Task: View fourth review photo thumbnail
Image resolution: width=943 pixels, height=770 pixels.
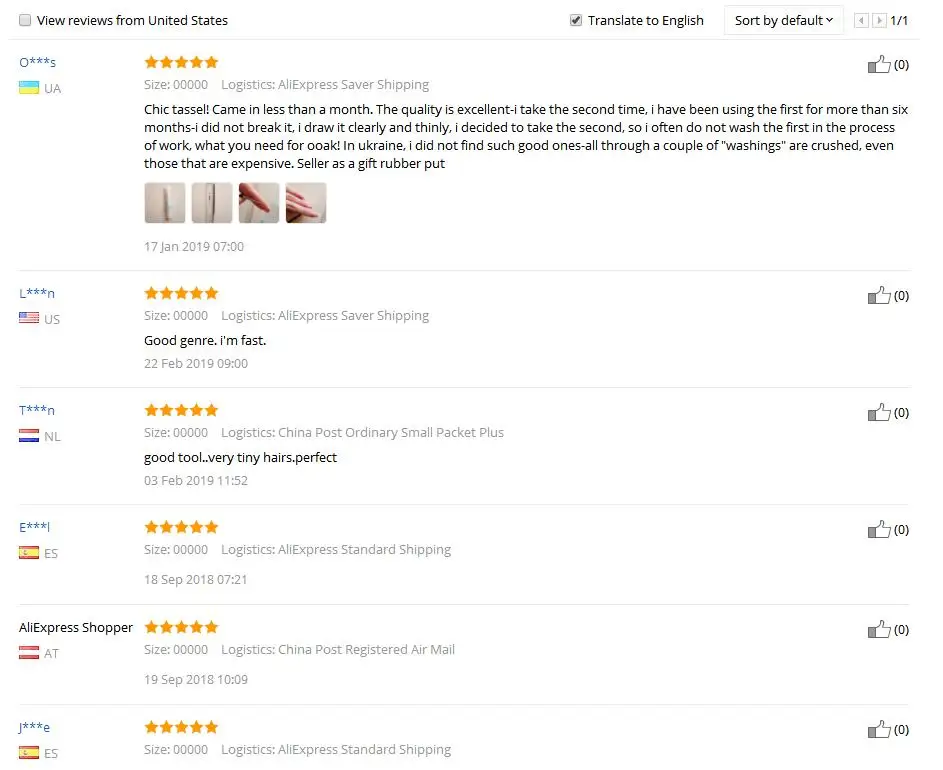Action: coord(306,203)
